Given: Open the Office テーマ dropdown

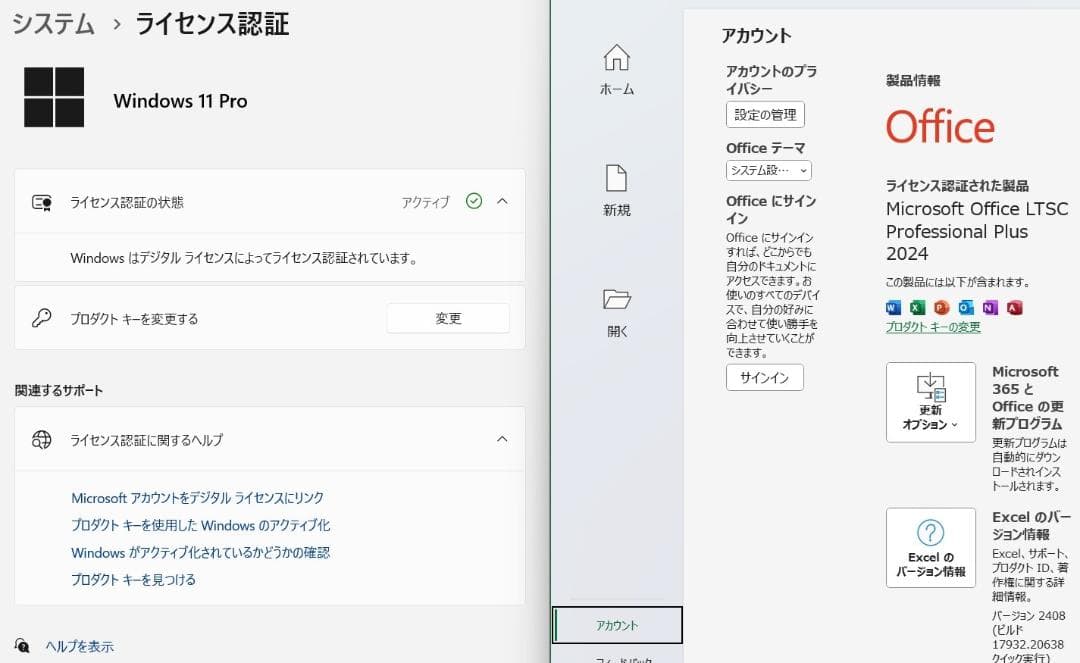Looking at the screenshot, I should [x=768, y=170].
